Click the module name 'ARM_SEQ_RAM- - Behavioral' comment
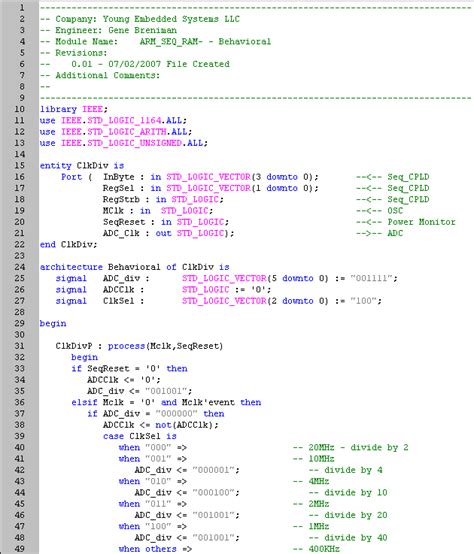The image size is (474, 554). [x=205, y=42]
